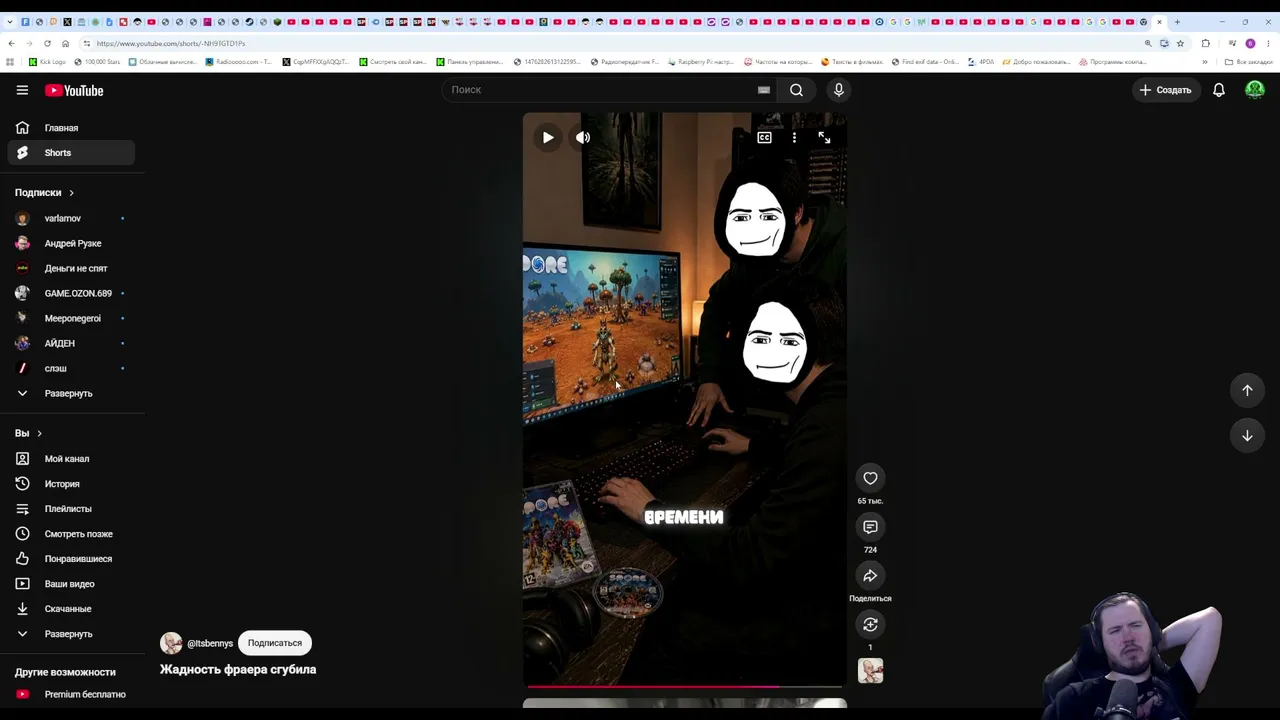This screenshot has width=1280, height=720.
Task: Open the on-screen keyboard in search box
Action: point(764,90)
